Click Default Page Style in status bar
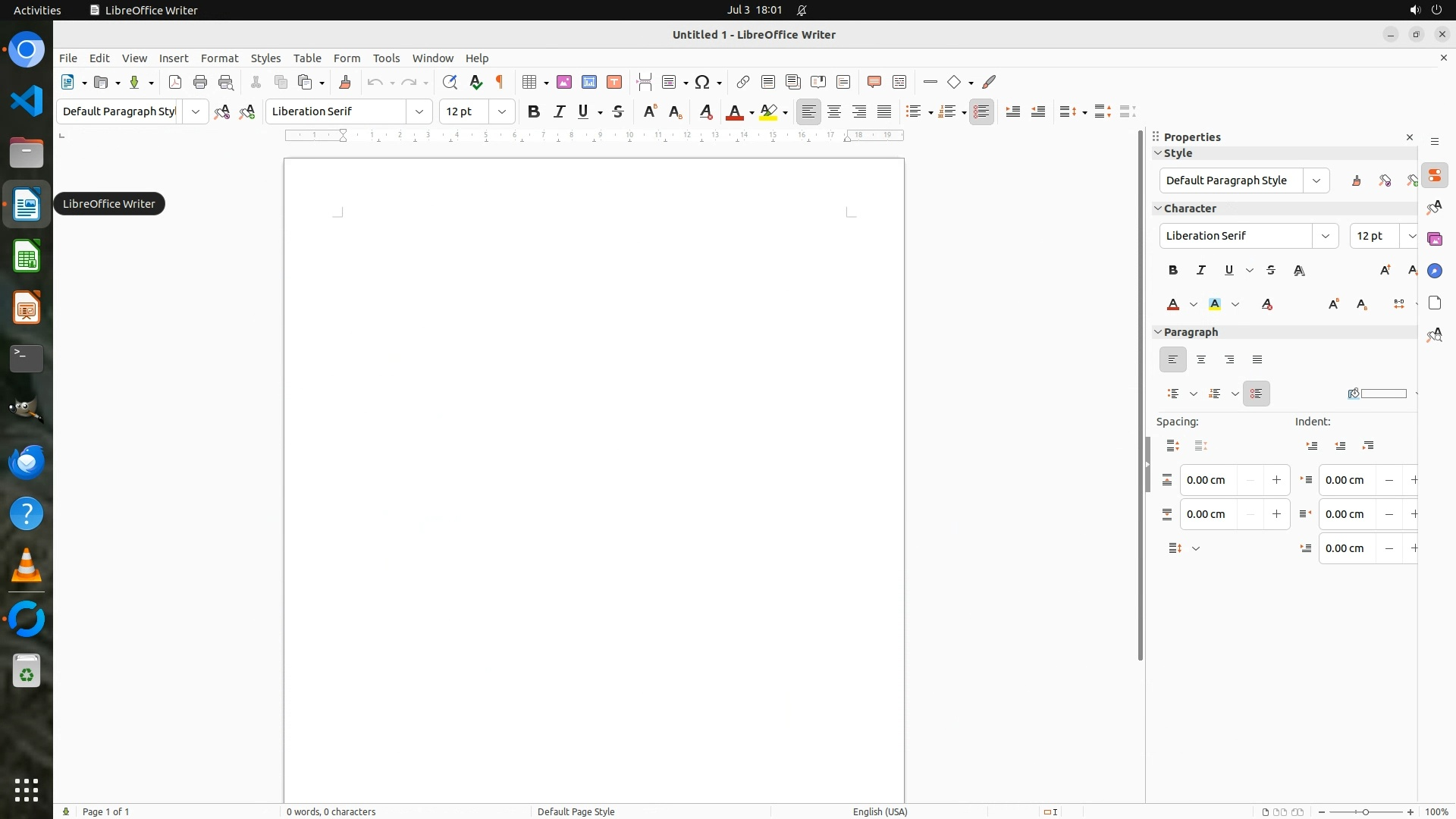1456x819 pixels. click(x=576, y=811)
